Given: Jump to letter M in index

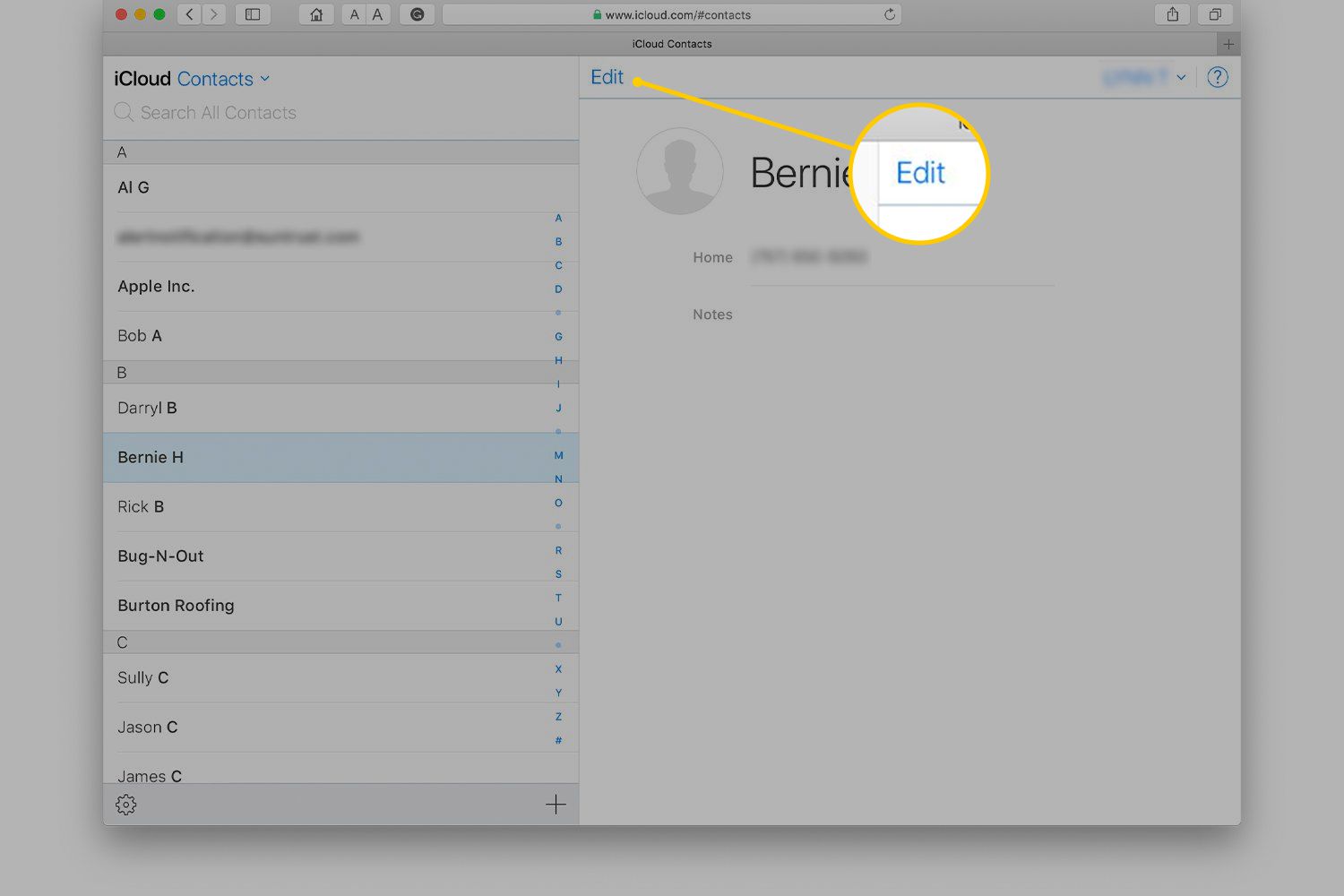Looking at the screenshot, I should pos(558,455).
